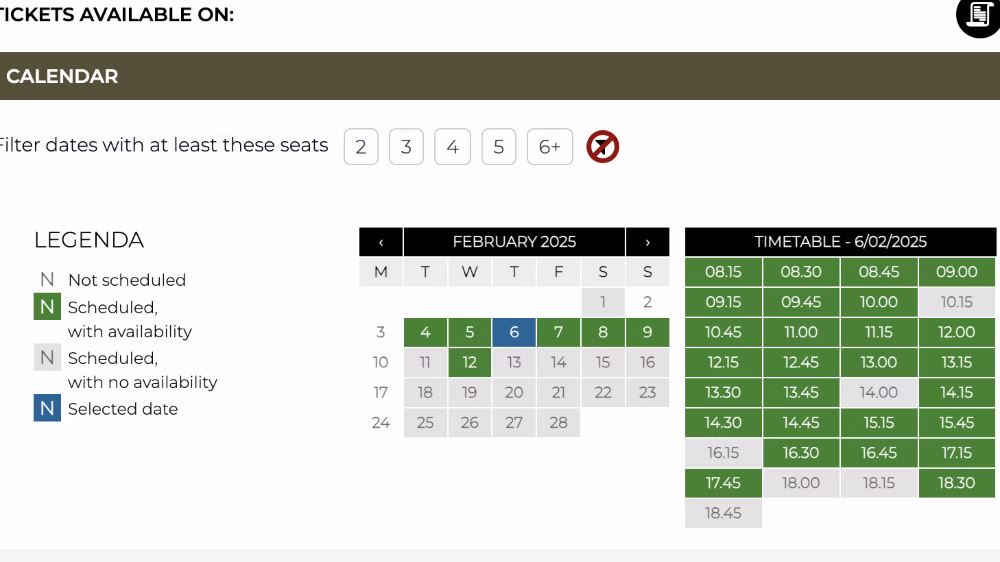Clear the seat filter with the red icon
Image resolution: width=1000 pixels, height=562 pixels.
[x=602, y=147]
